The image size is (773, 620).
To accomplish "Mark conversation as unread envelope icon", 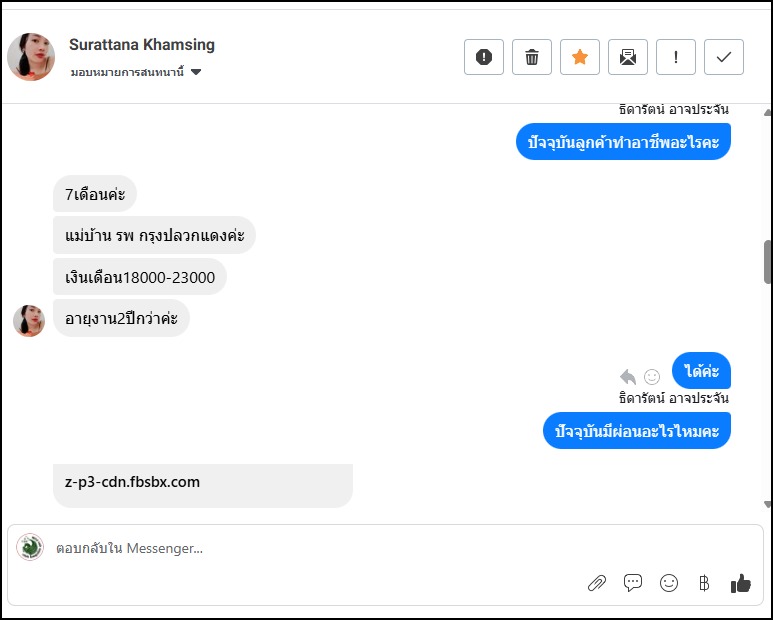I will pyautogui.click(x=628, y=57).
